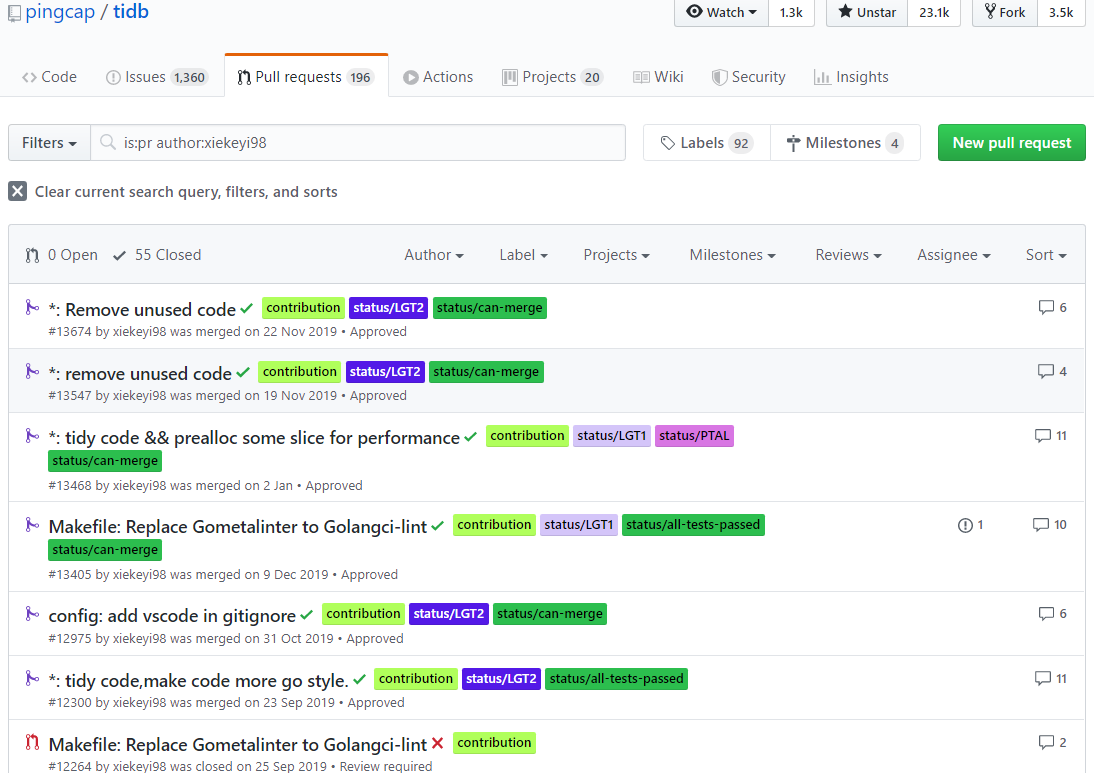Click the pull request search field
Viewport: 1094px width, 773px height.
pos(370,143)
